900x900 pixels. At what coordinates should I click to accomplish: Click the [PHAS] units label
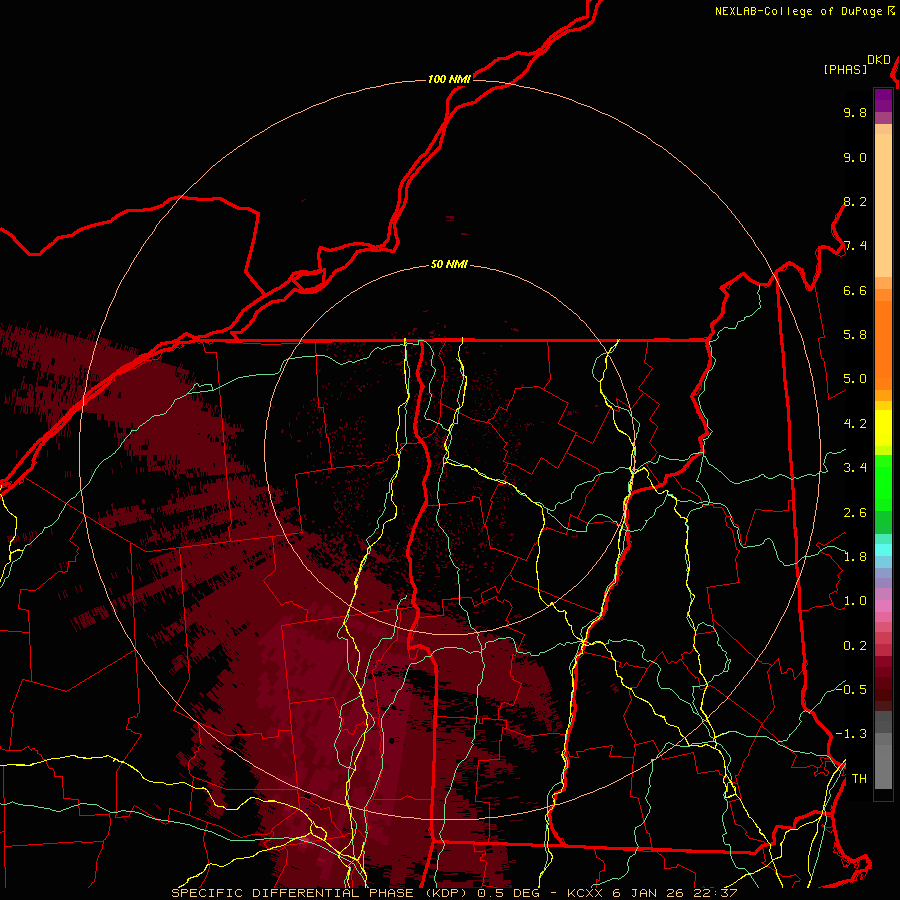coord(845,69)
